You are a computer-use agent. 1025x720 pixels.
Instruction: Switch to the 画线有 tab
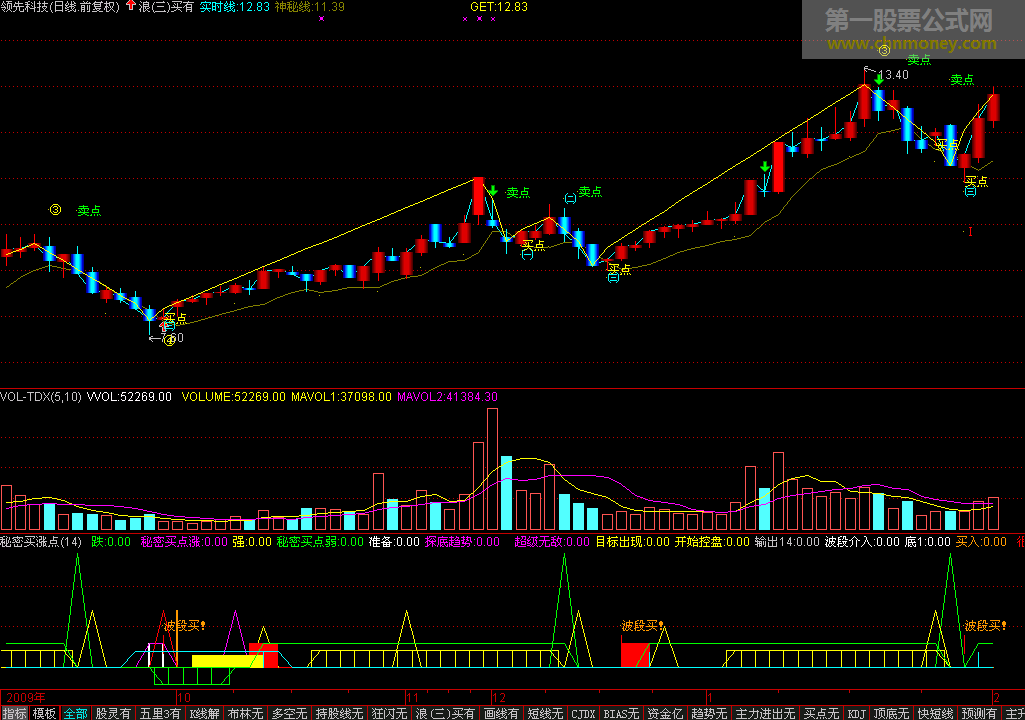pos(501,713)
